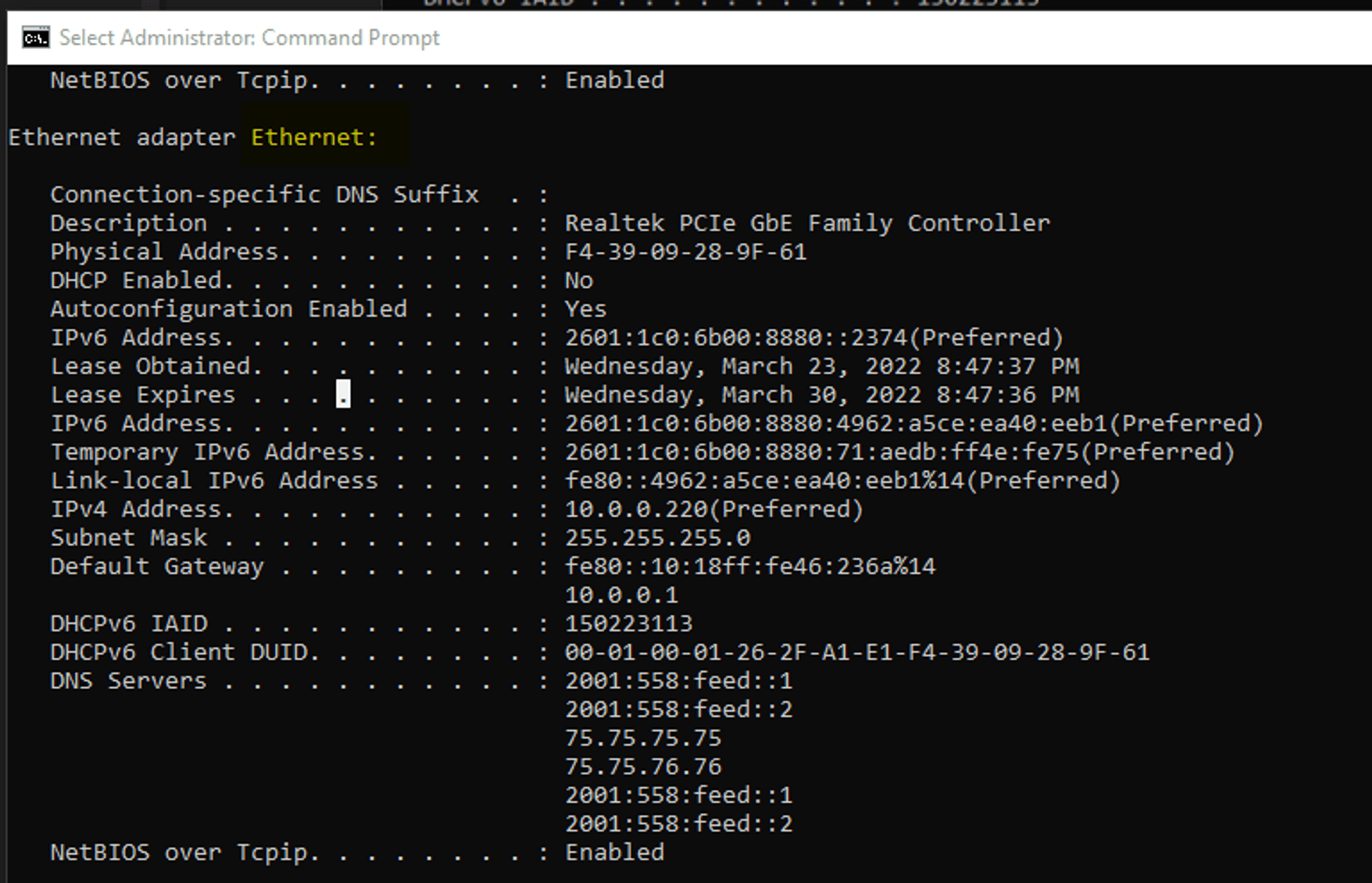This screenshot has width=1372, height=883.
Task: Click the Physical Address value F4-39-09-28-9F-61
Action: point(685,252)
